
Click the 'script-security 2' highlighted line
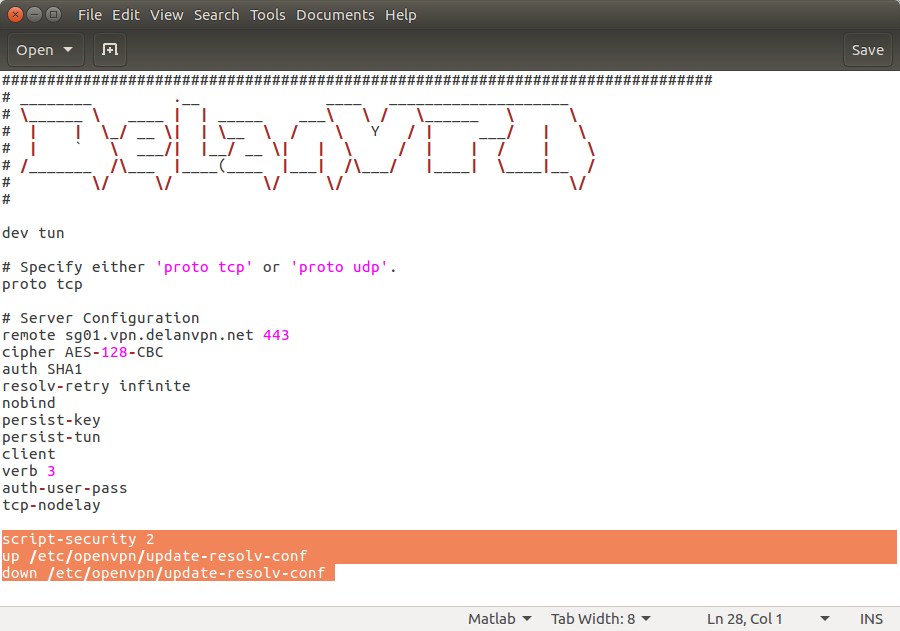pos(79,539)
